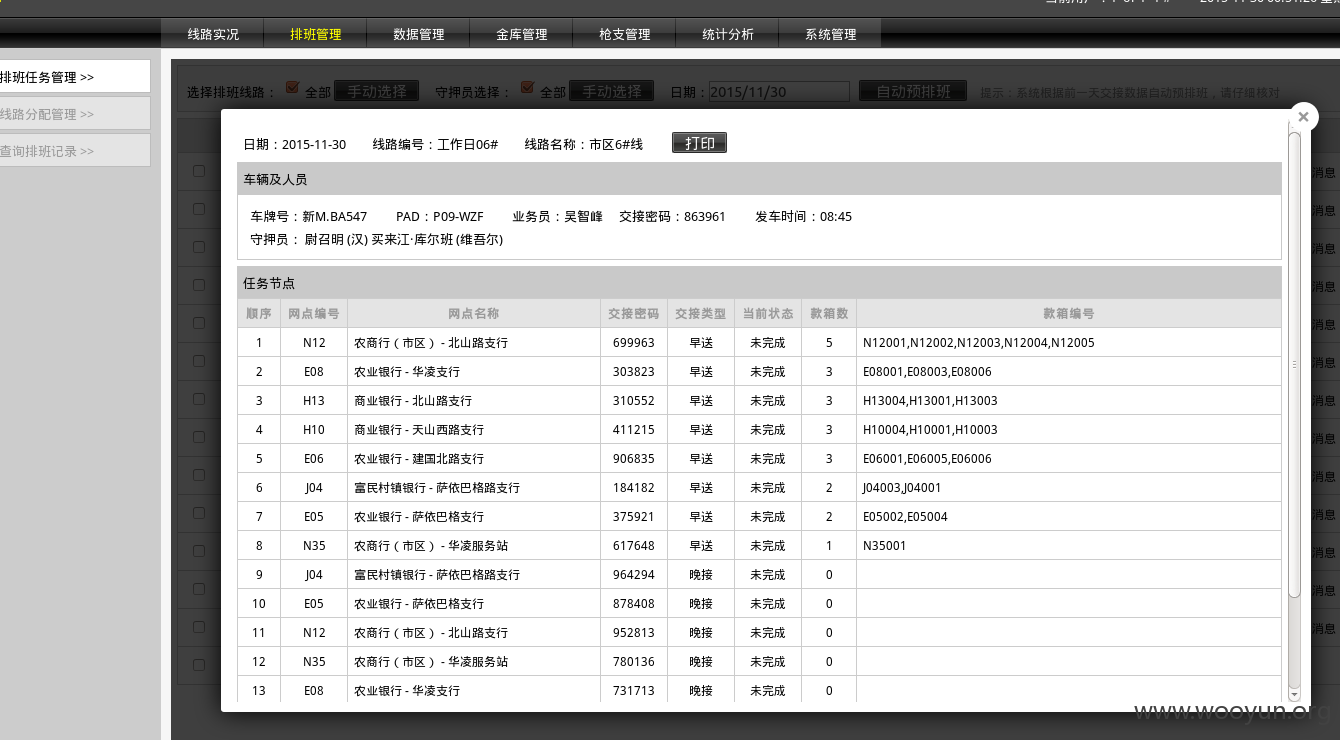Expand 线路分配管理 sidebar item
The width and height of the screenshot is (1340, 740).
[74, 114]
